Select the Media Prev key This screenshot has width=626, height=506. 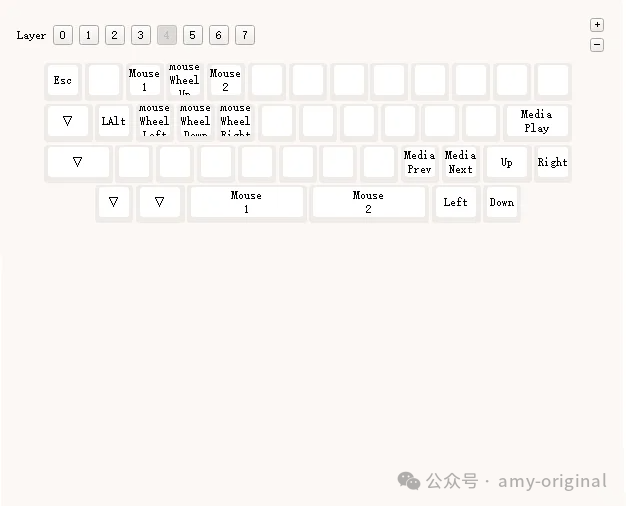(x=419, y=163)
